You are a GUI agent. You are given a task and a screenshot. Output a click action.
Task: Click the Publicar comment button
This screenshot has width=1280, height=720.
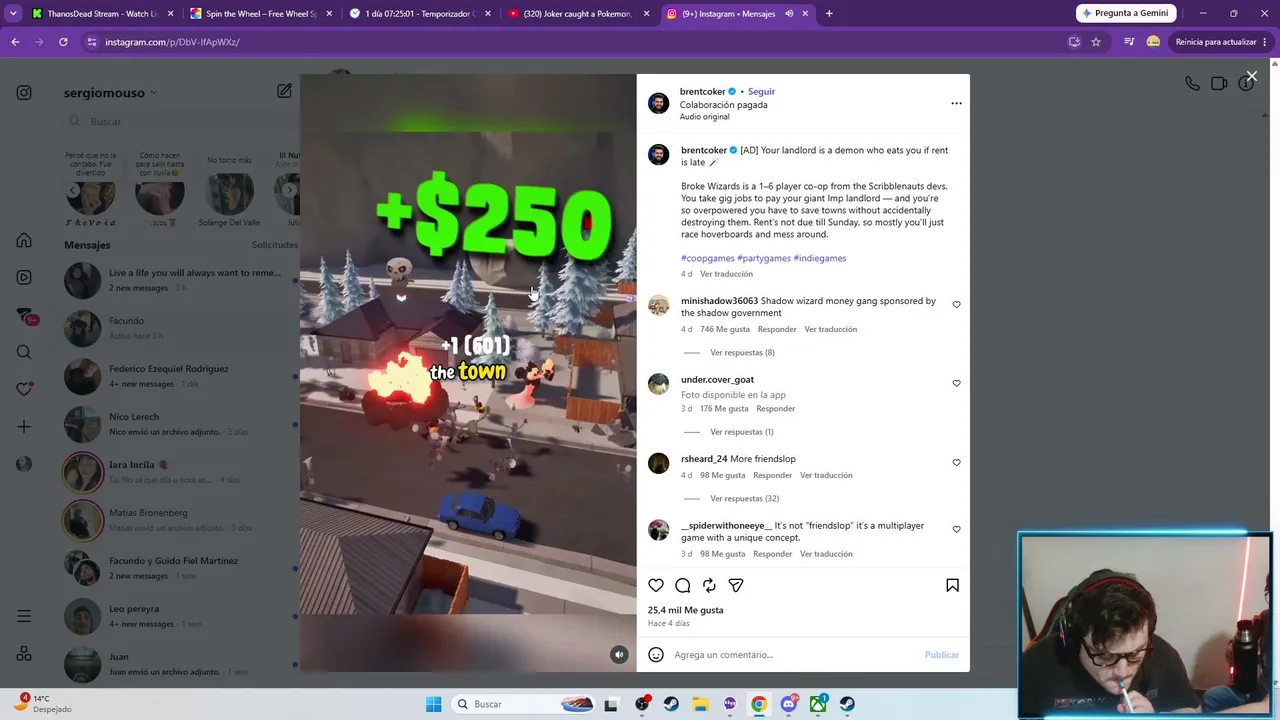(x=941, y=655)
